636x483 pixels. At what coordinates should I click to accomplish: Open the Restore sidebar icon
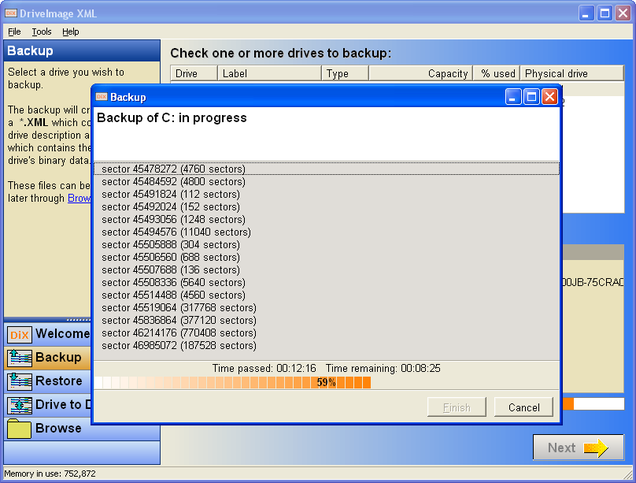pyautogui.click(x=19, y=382)
